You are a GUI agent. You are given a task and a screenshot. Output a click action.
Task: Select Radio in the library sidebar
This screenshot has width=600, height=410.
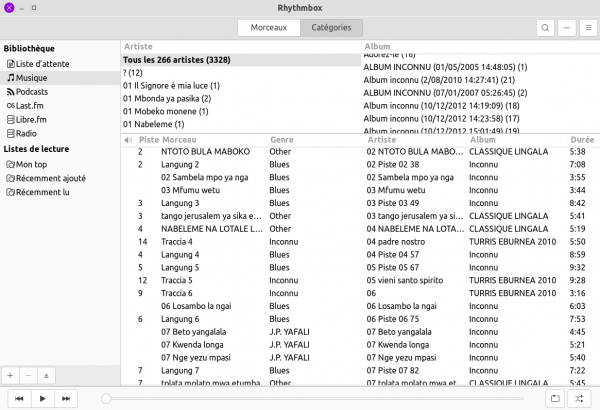(27, 133)
